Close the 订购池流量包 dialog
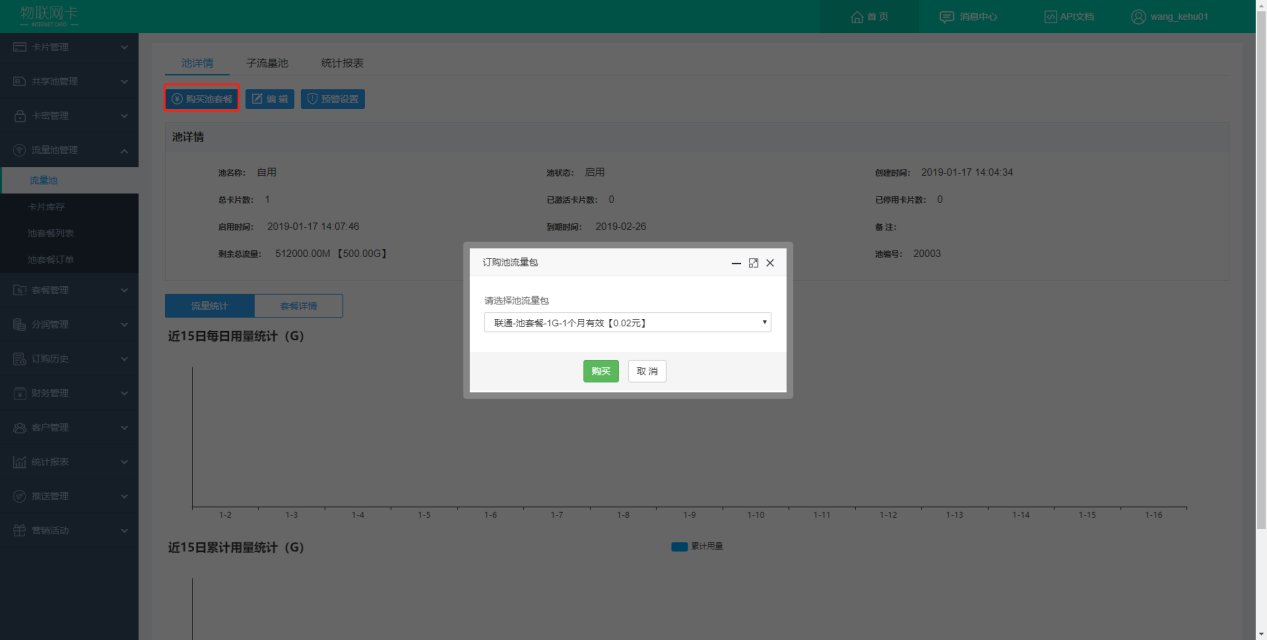Screen dimensions: 1267x640 point(770,263)
